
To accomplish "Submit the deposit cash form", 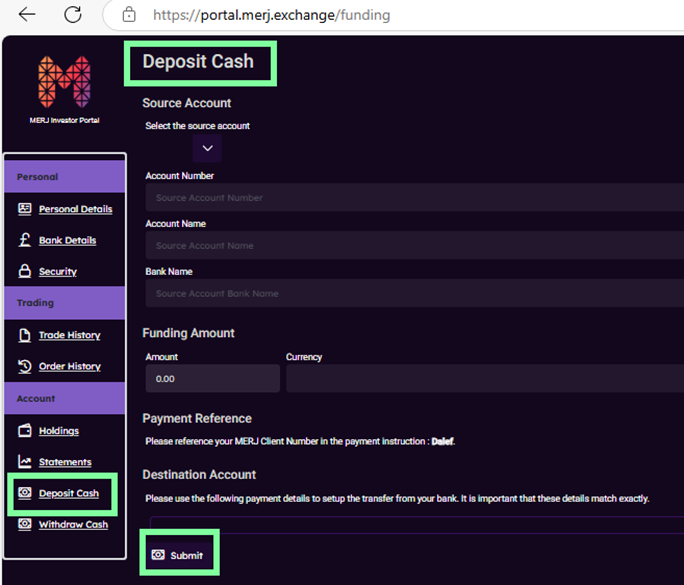I will (x=178, y=555).
